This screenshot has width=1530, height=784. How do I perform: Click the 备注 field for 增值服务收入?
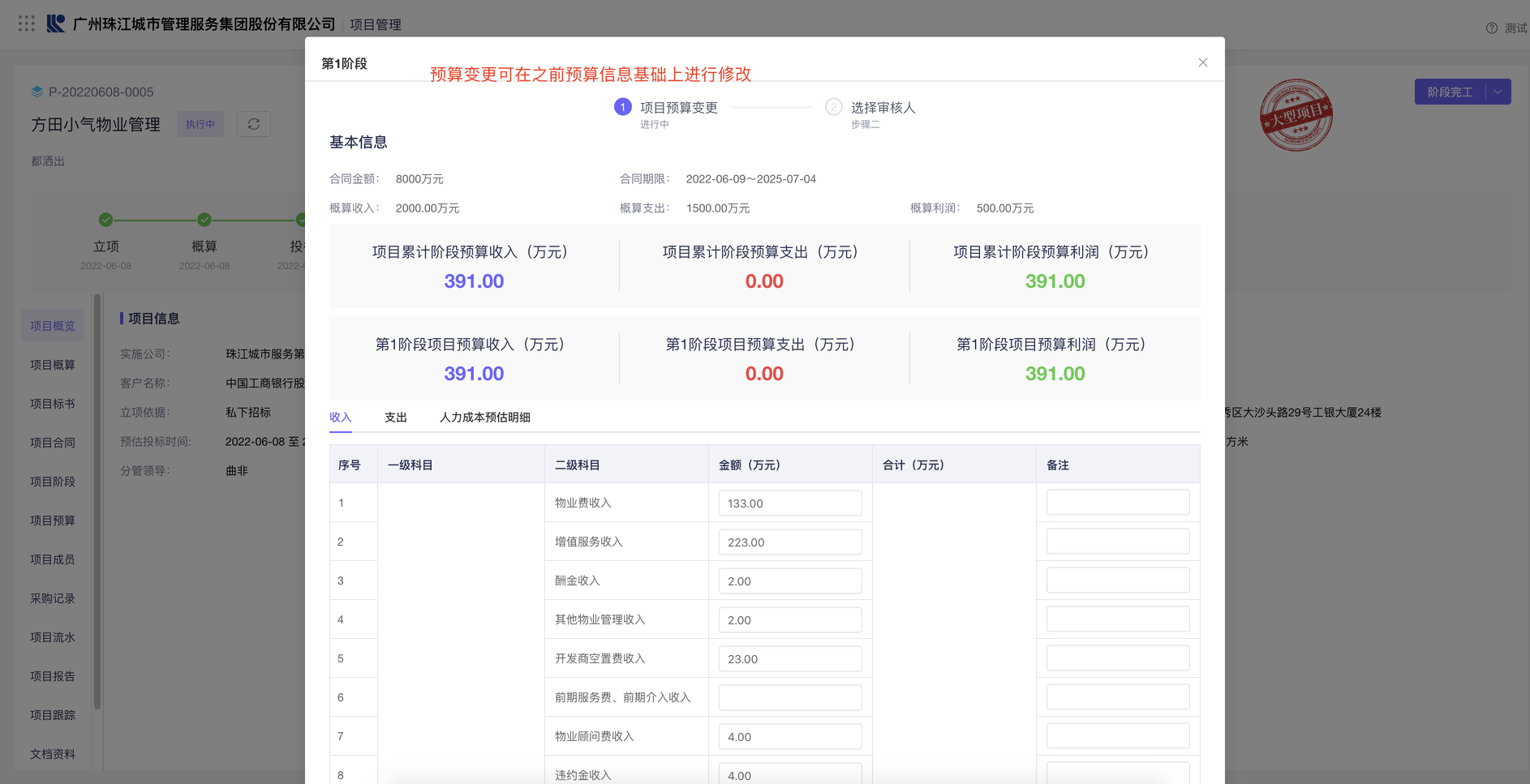click(1118, 541)
